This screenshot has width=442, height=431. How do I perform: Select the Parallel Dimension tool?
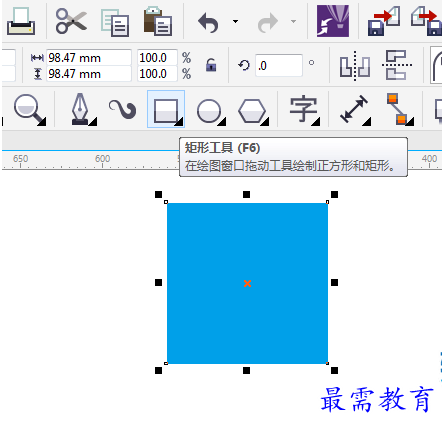[355, 110]
